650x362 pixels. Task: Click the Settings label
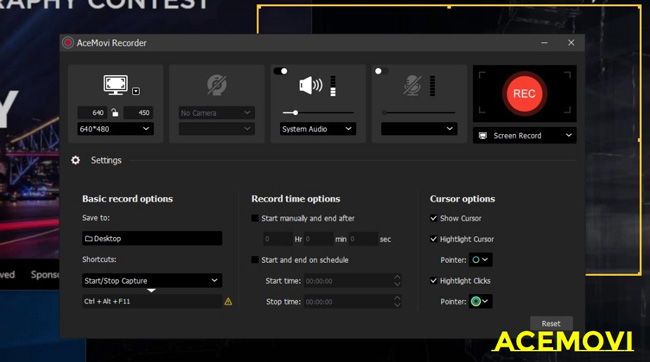106,160
